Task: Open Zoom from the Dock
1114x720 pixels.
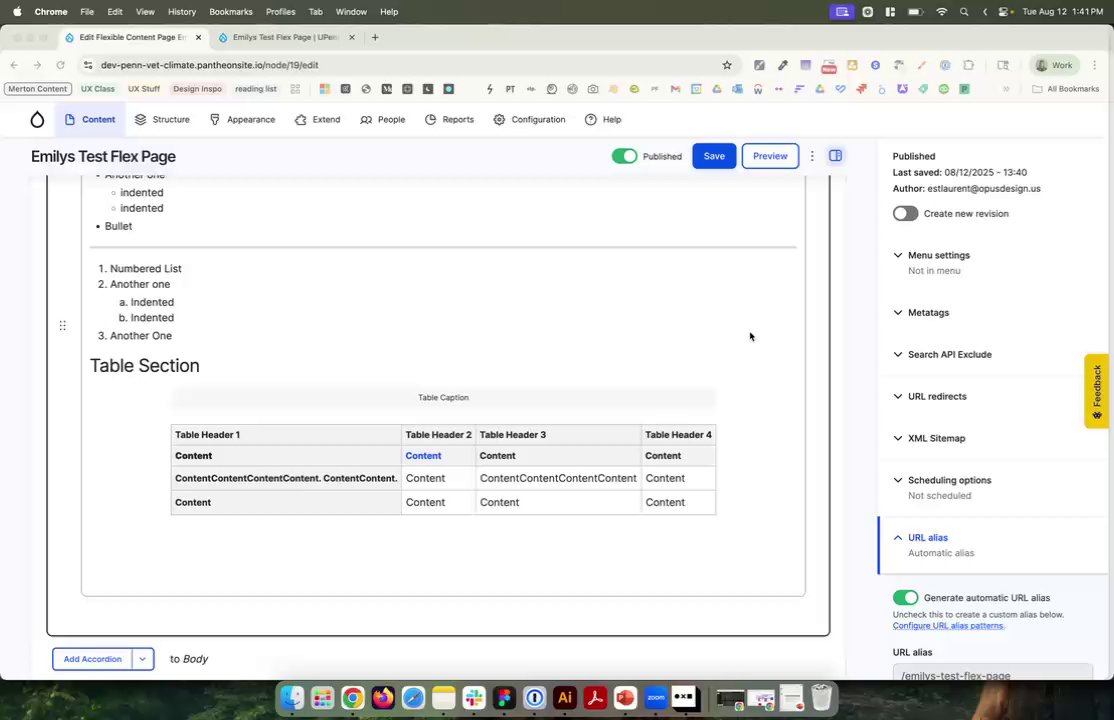Action: point(656,698)
